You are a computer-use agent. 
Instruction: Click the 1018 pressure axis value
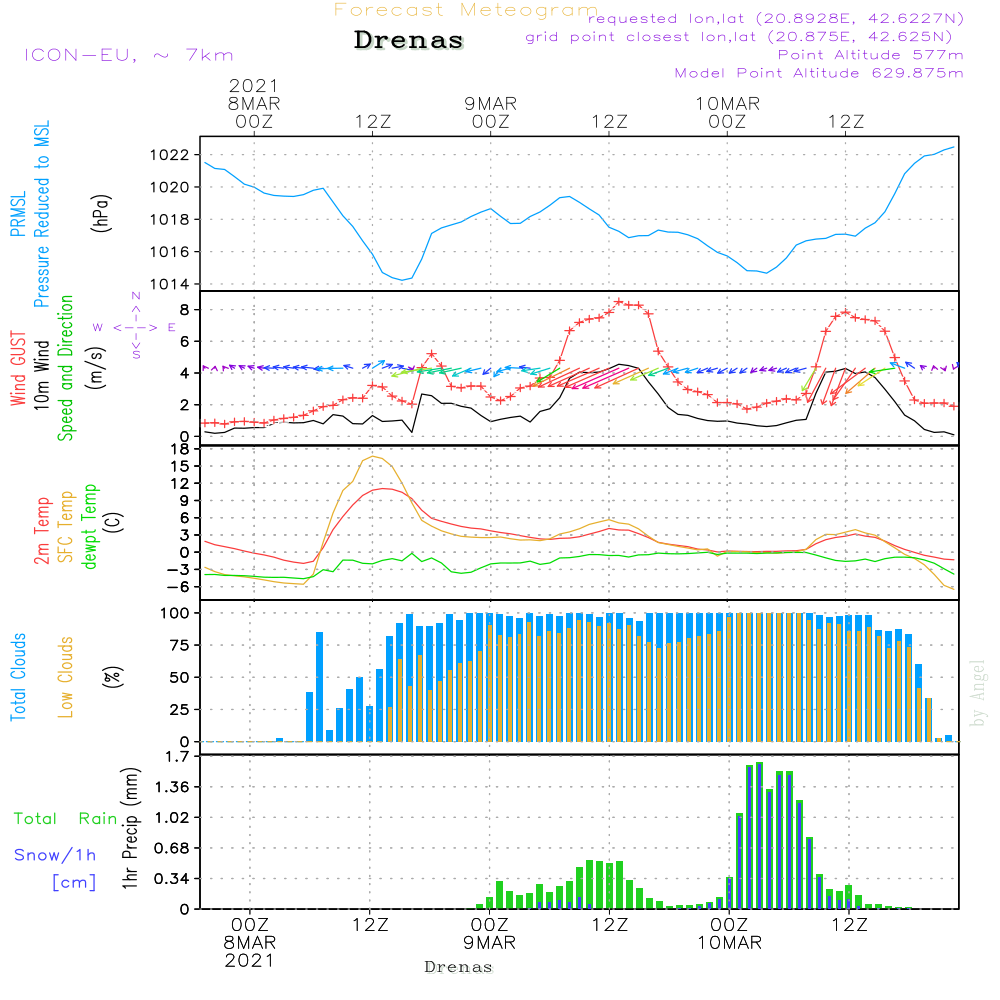click(170, 219)
